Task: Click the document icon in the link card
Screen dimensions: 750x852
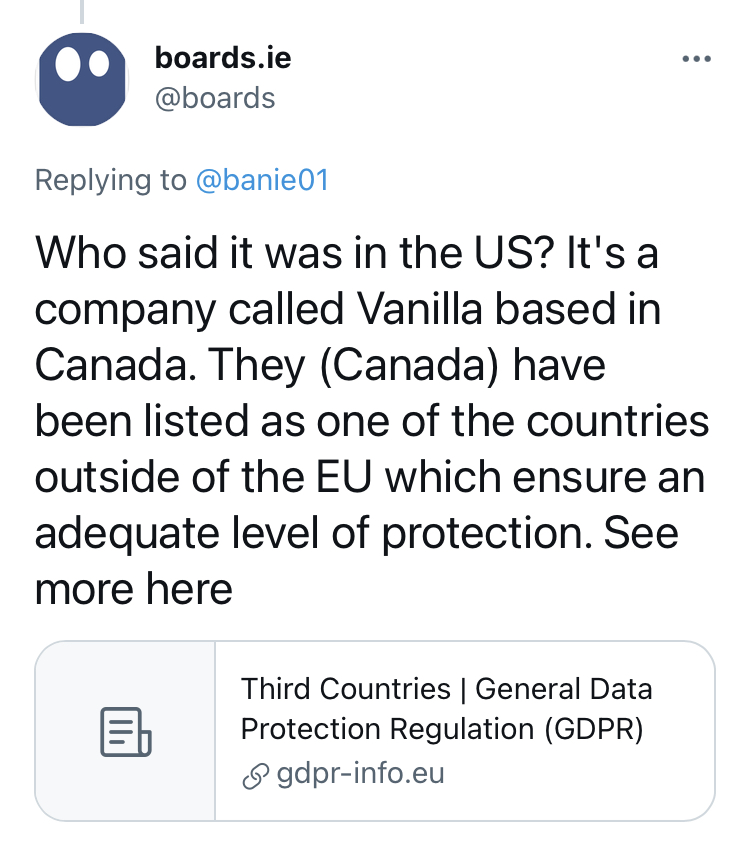Action: tap(126, 731)
